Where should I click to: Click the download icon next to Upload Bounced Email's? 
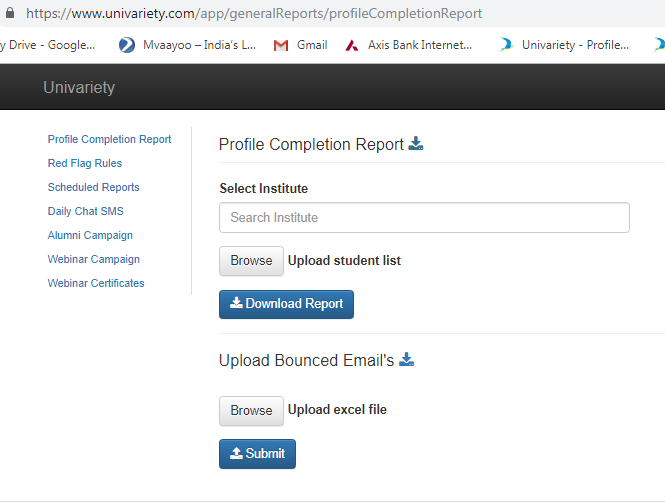(x=406, y=360)
